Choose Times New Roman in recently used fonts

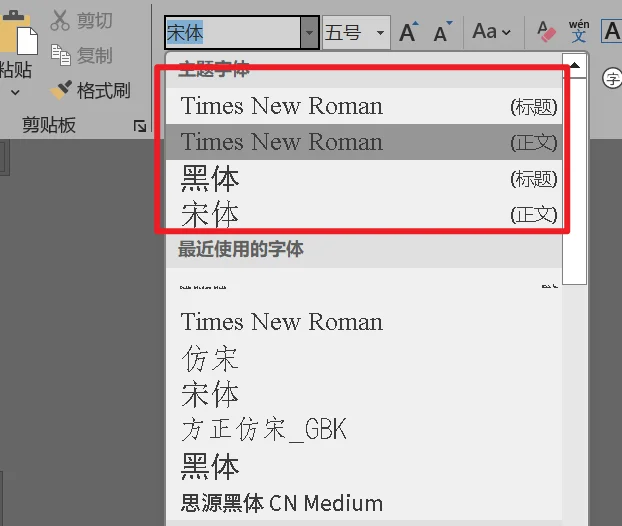click(364, 322)
